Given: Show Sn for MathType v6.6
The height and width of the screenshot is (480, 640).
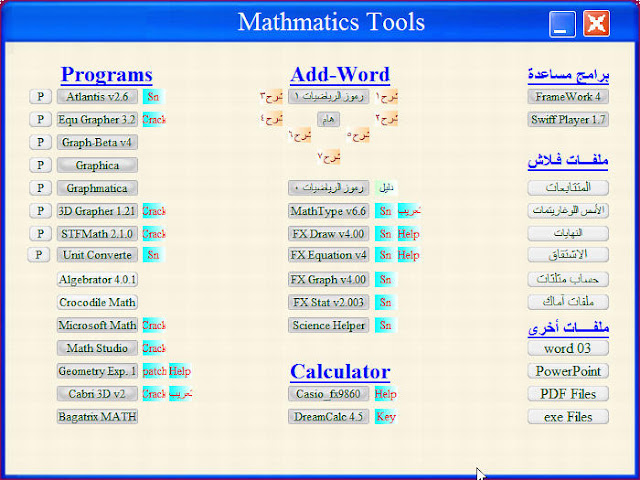Looking at the screenshot, I should tap(385, 211).
